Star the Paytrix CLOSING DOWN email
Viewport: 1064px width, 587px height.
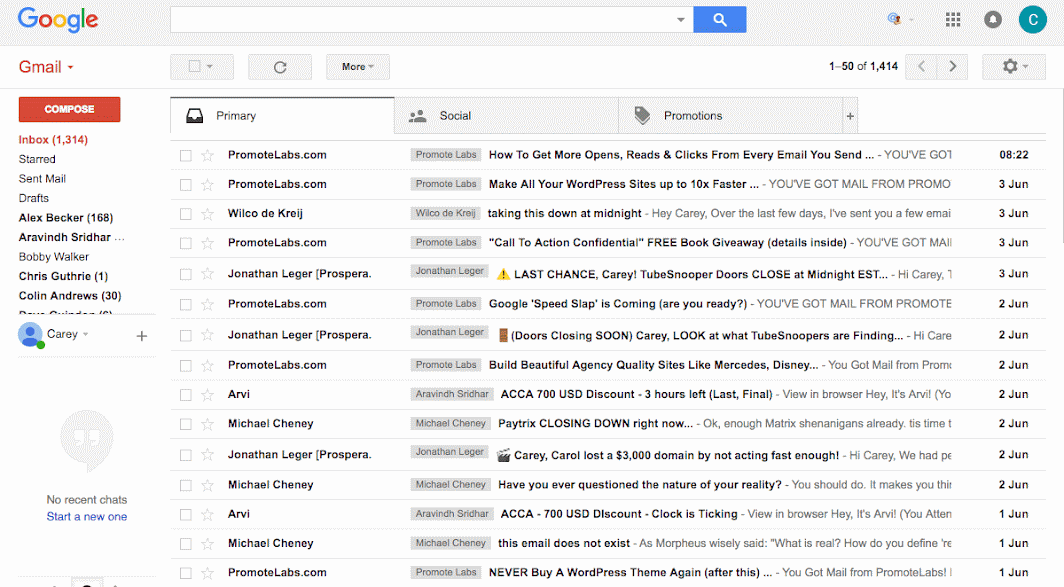point(208,424)
